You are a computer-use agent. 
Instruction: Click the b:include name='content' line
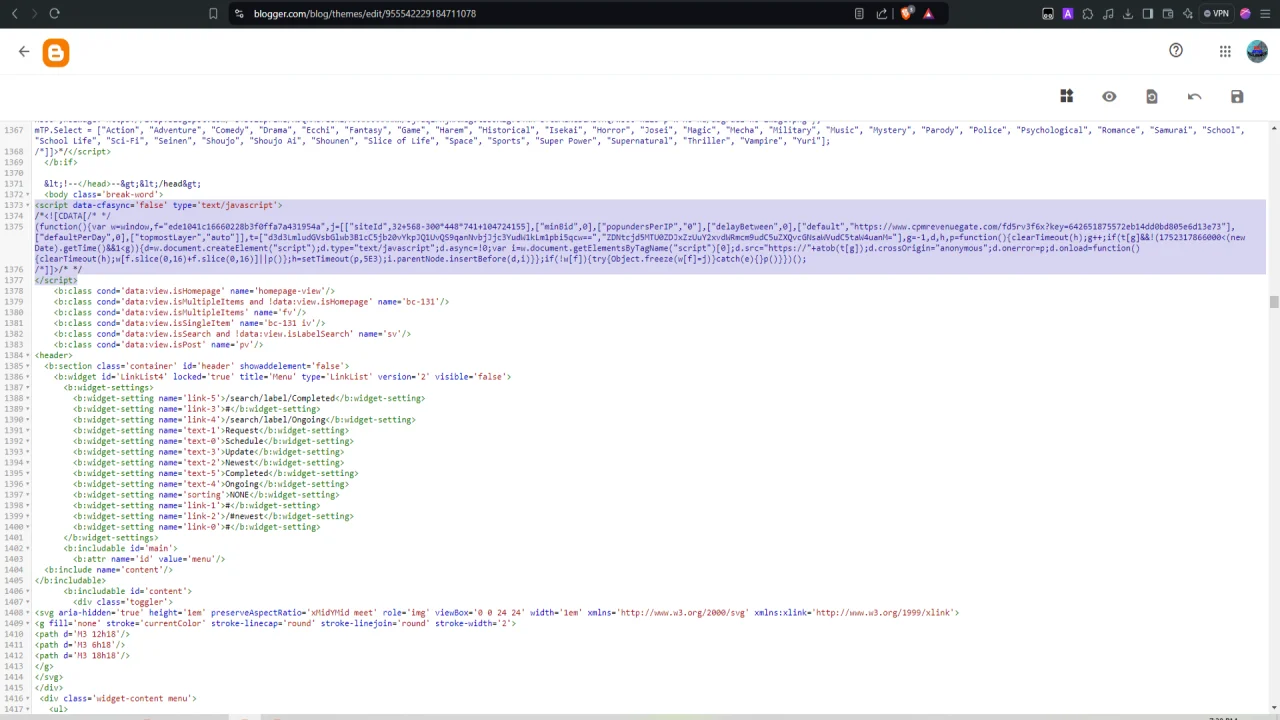[108, 570]
